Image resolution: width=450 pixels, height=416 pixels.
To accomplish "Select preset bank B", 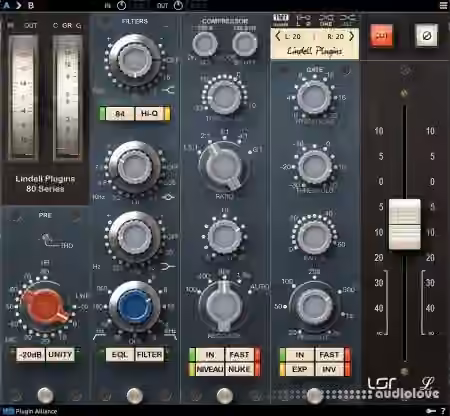I will tap(31, 5).
